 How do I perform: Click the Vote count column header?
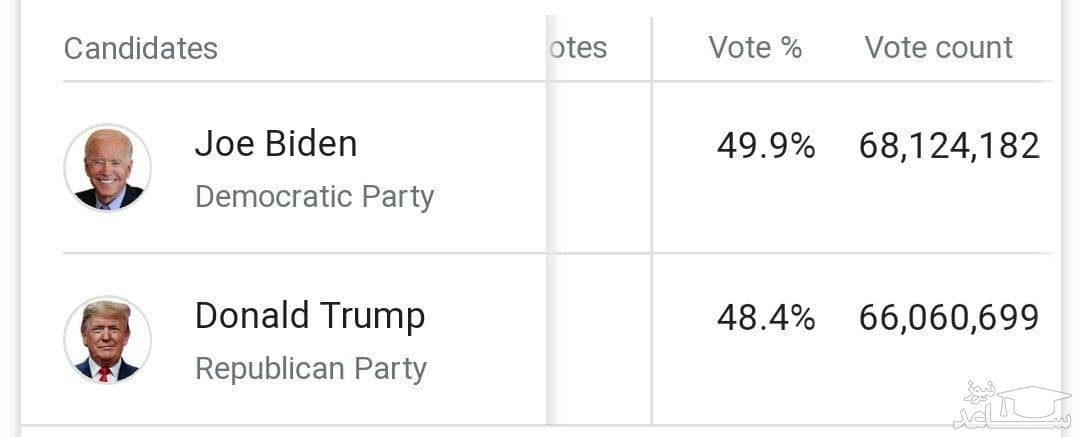[x=939, y=47]
